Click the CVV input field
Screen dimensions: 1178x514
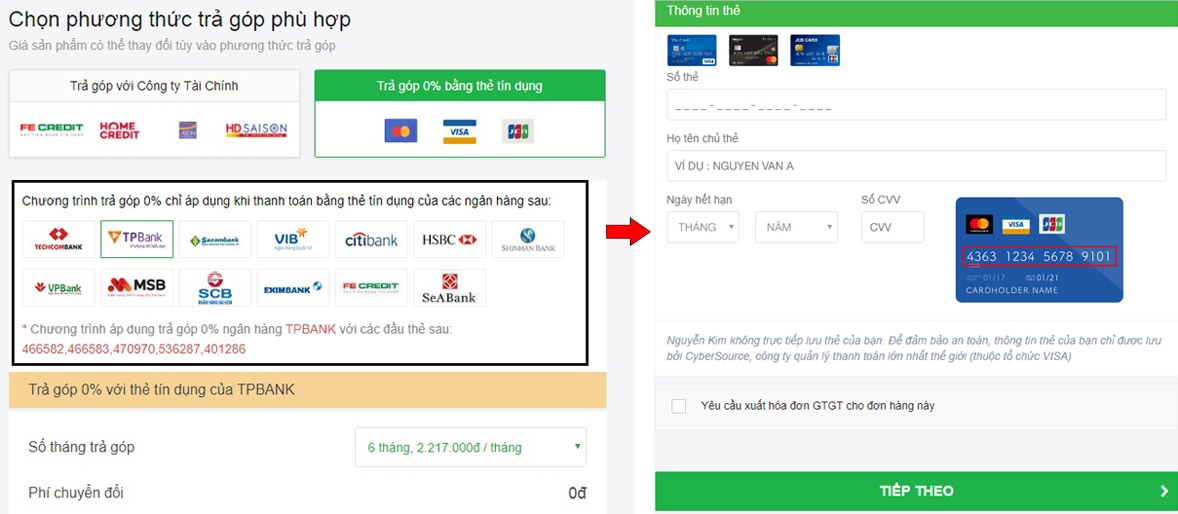coord(893,227)
